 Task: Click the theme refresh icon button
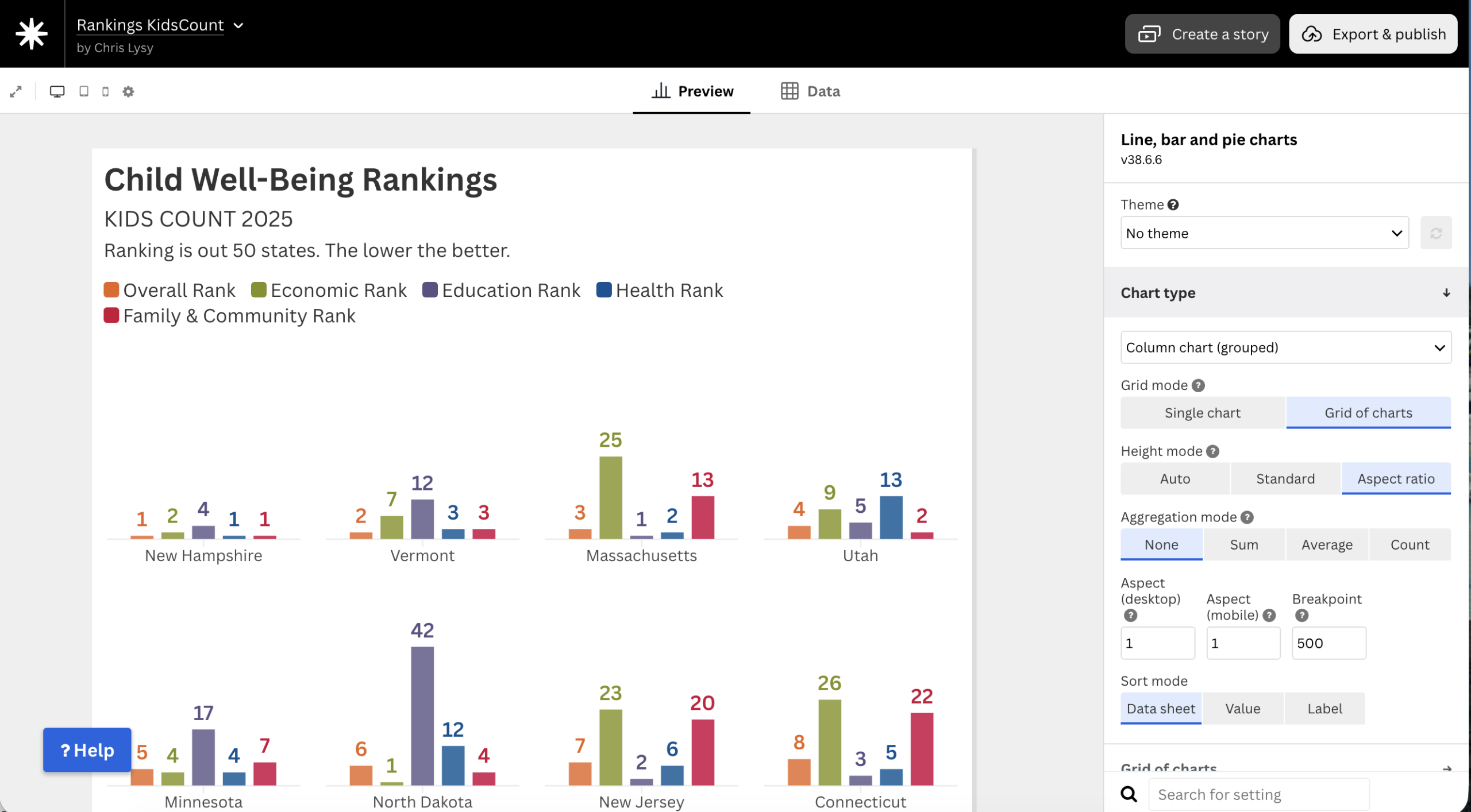(x=1435, y=233)
